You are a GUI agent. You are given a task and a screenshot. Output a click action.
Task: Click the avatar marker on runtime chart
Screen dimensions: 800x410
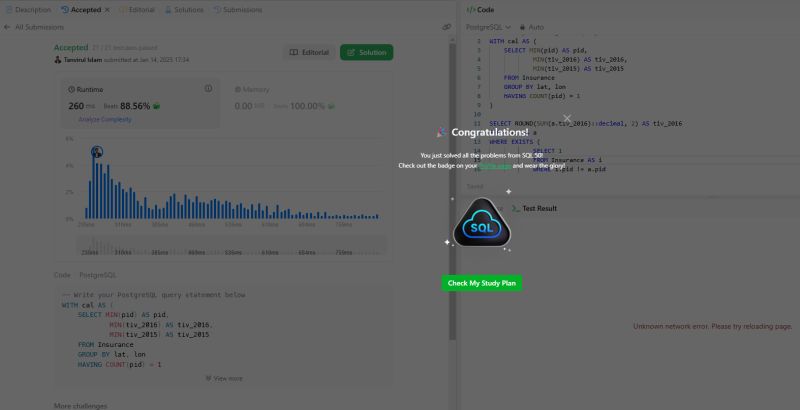tap(97, 151)
